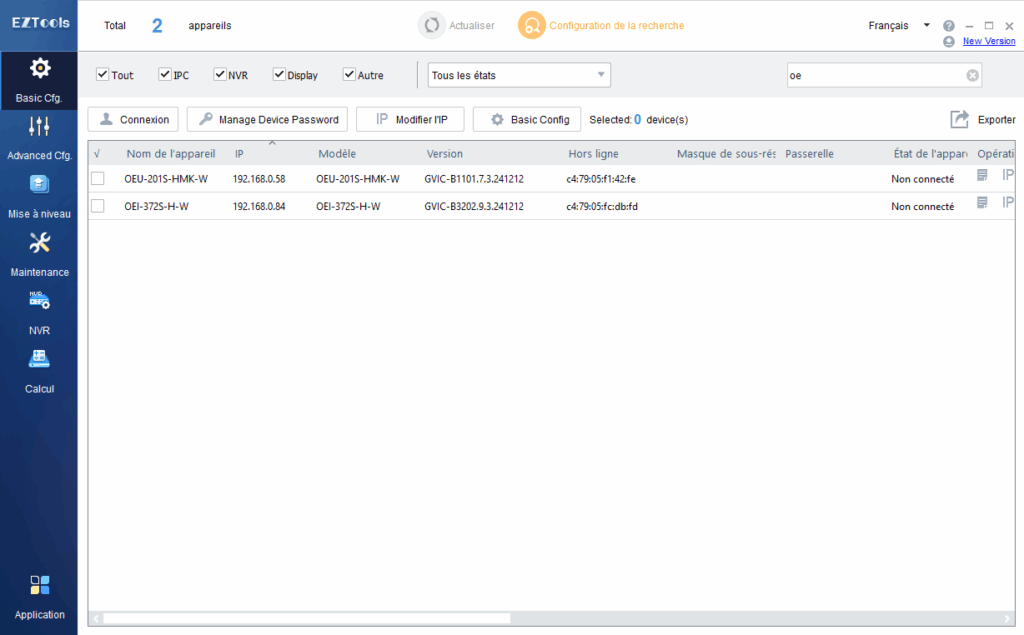Click the Exporter label

997,120
